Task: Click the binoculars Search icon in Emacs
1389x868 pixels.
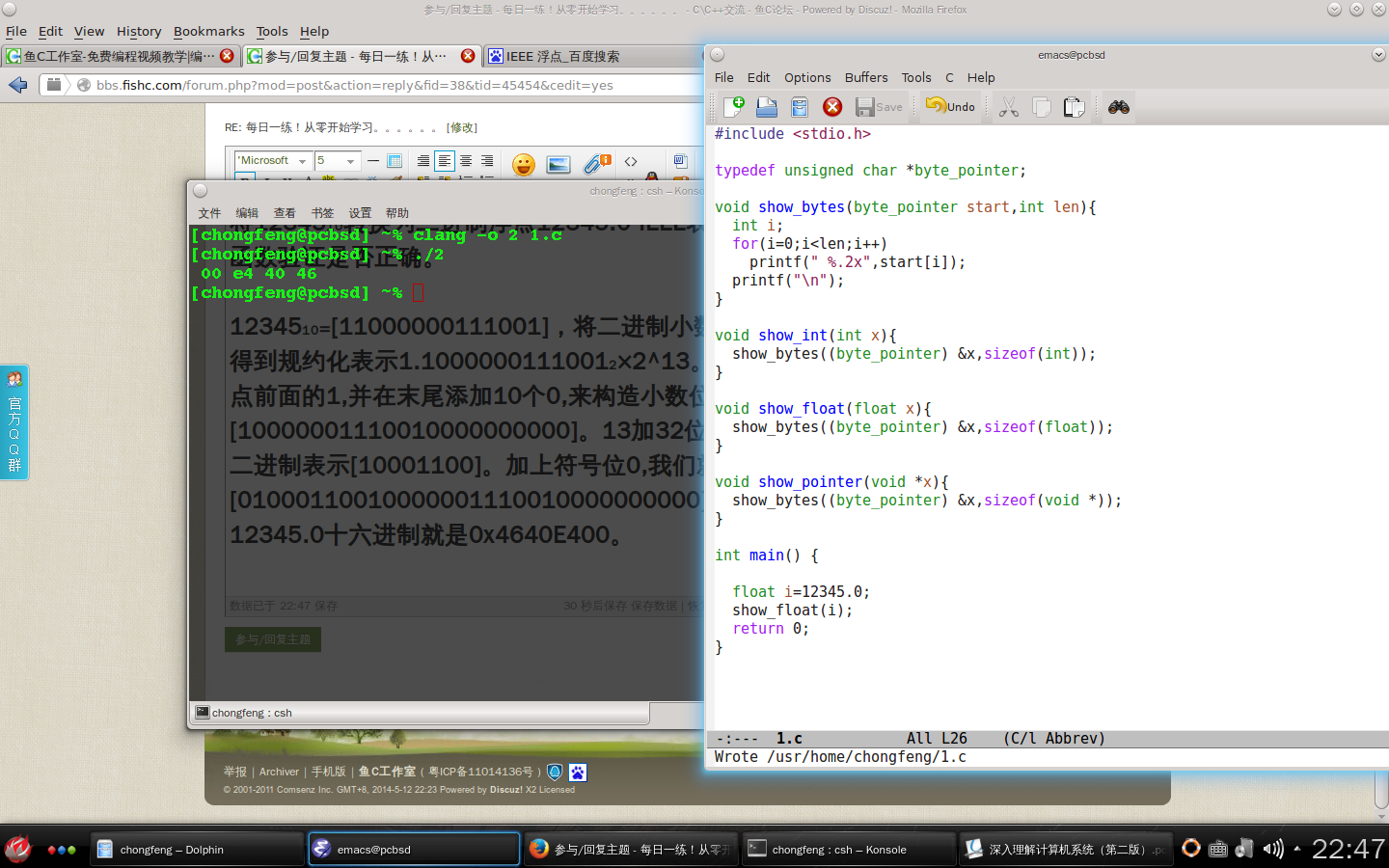Action: (1119, 106)
